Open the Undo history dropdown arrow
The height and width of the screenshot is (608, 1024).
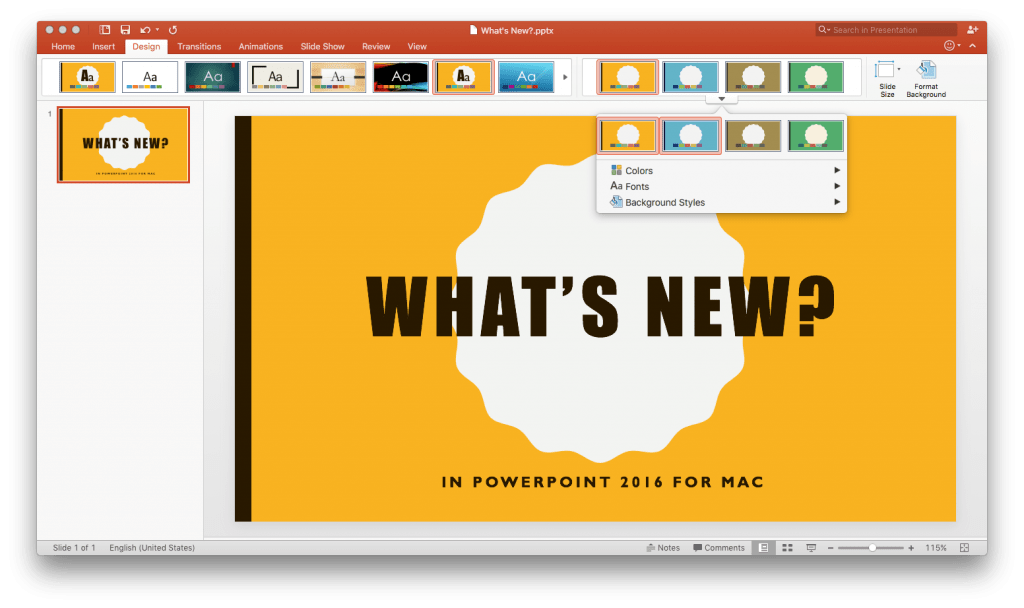click(157, 29)
